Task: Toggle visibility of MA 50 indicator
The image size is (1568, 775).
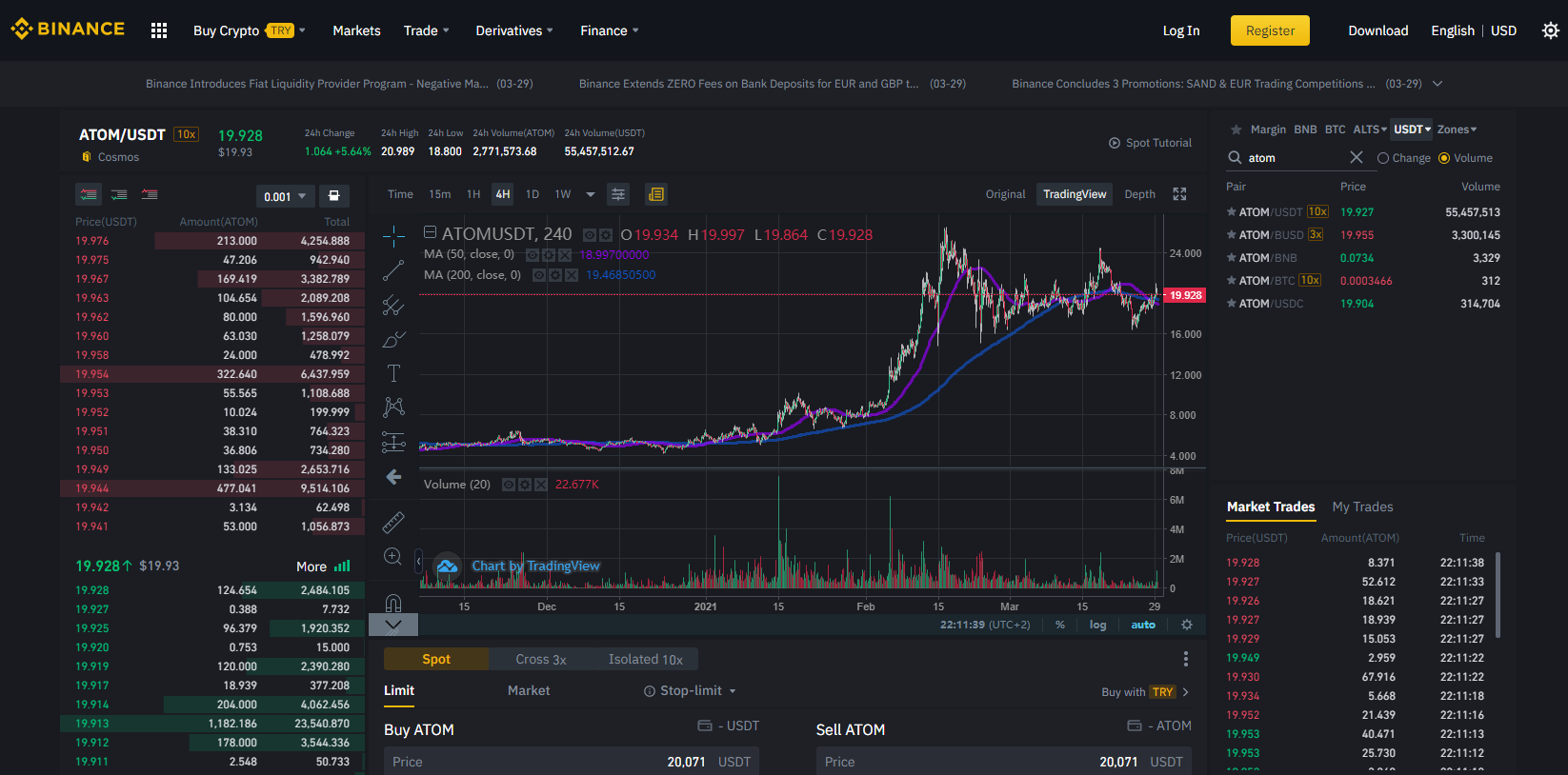Action: click(533, 255)
